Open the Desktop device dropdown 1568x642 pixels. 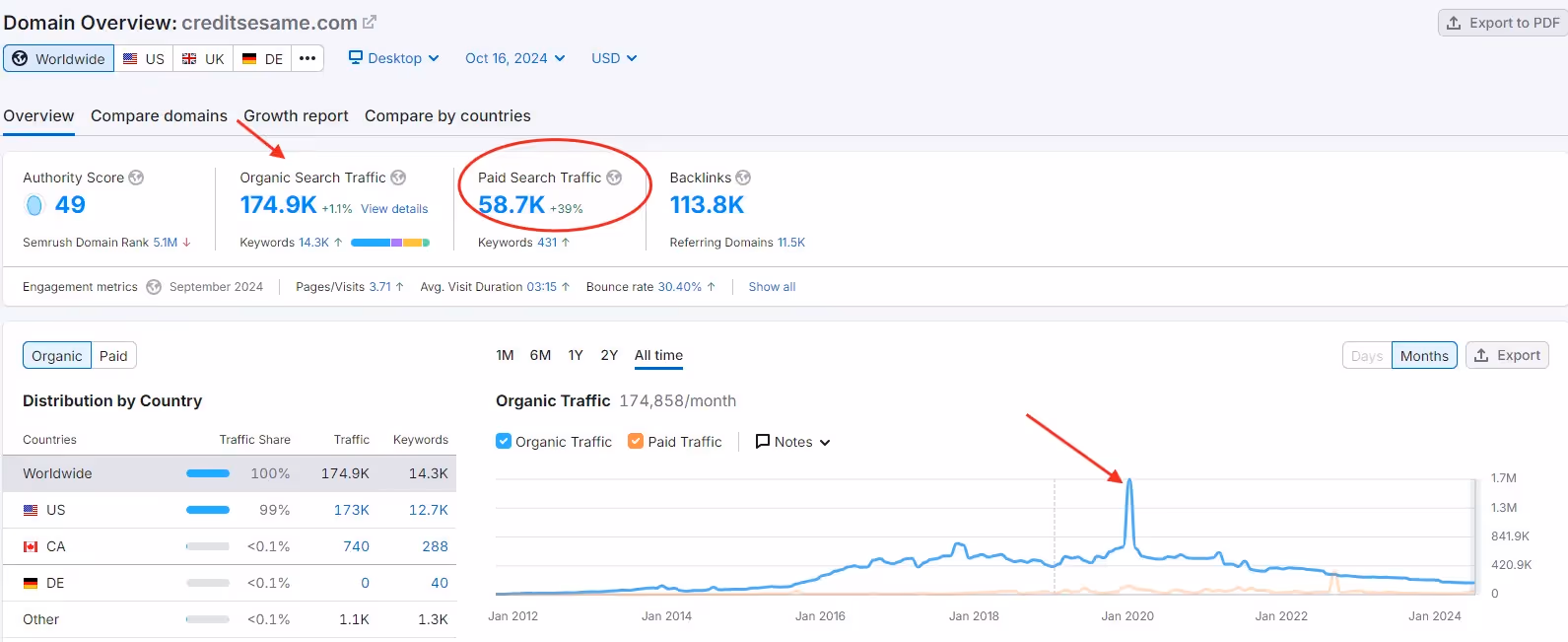(x=394, y=58)
